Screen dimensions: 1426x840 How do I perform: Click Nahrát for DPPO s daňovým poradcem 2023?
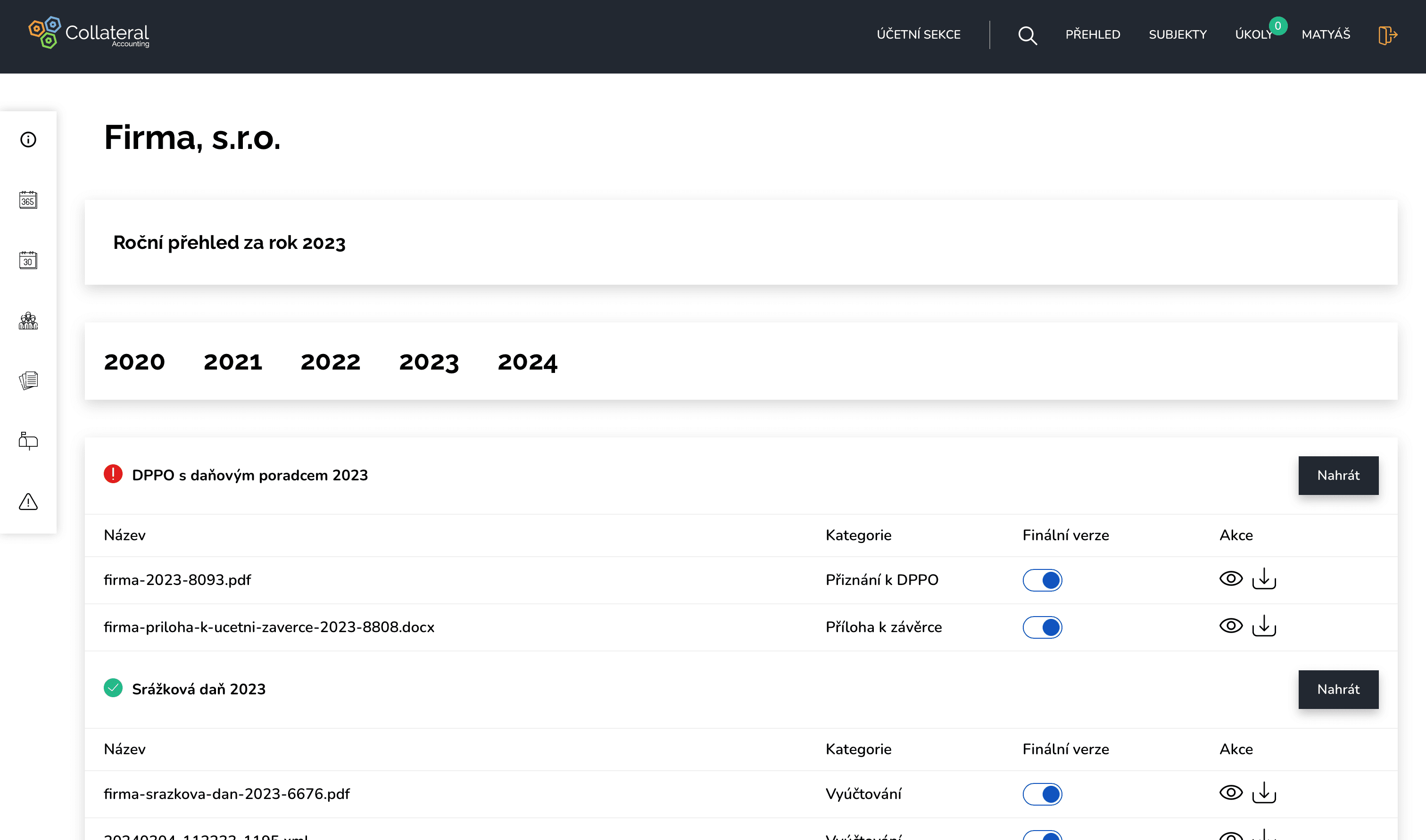point(1338,476)
